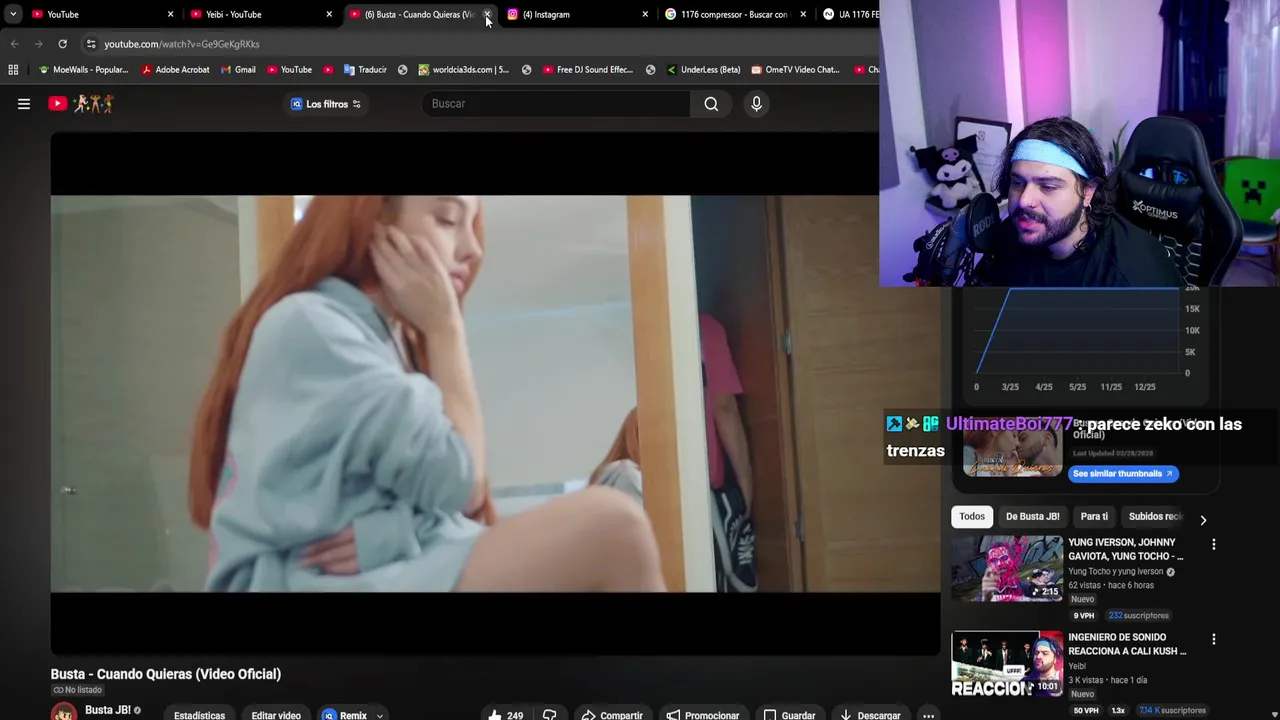This screenshot has width=1280, height=720.
Task: Open the Busta JB! channel avatar
Action: (64, 711)
